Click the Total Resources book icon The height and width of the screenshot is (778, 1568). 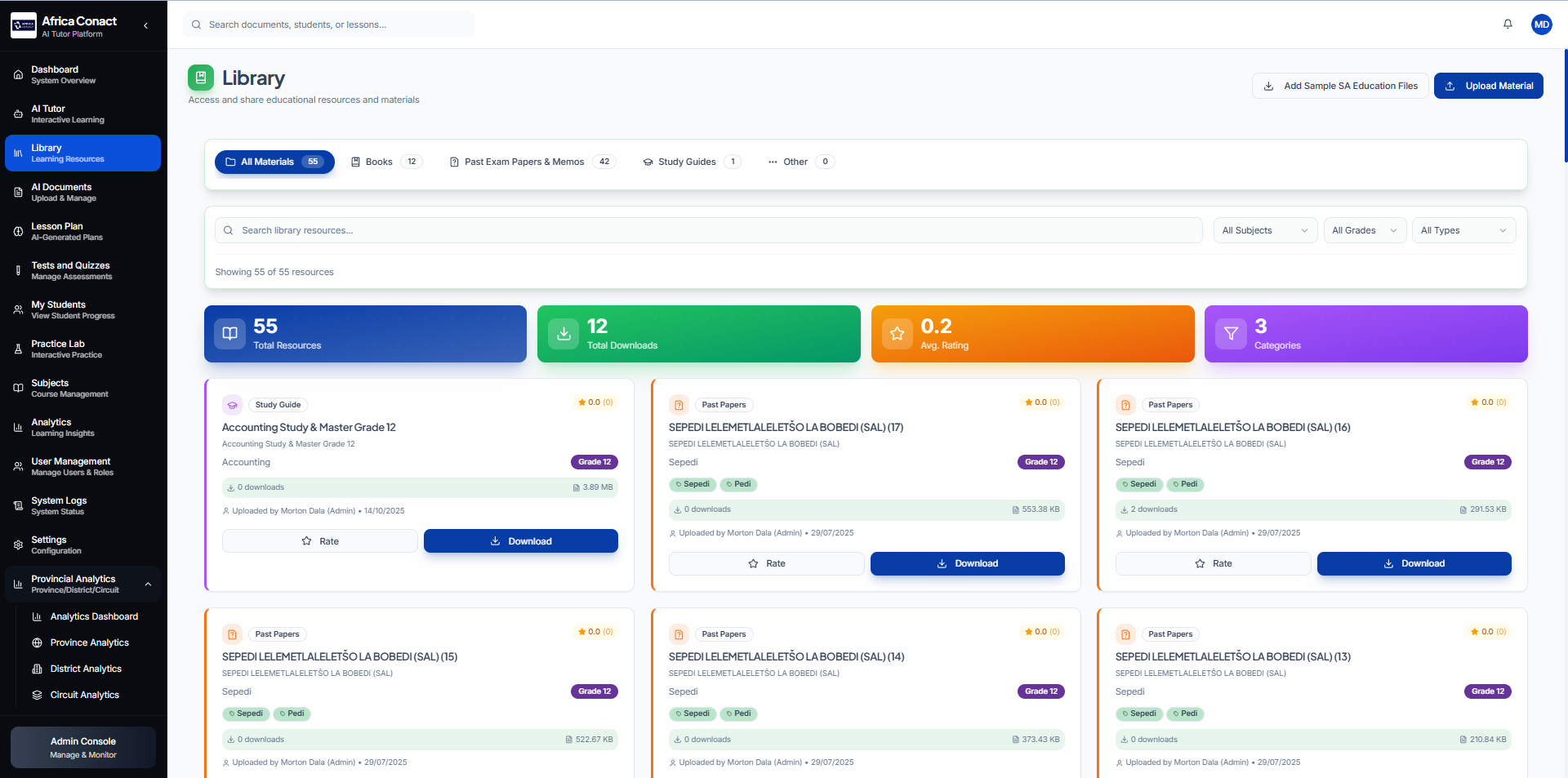[230, 334]
